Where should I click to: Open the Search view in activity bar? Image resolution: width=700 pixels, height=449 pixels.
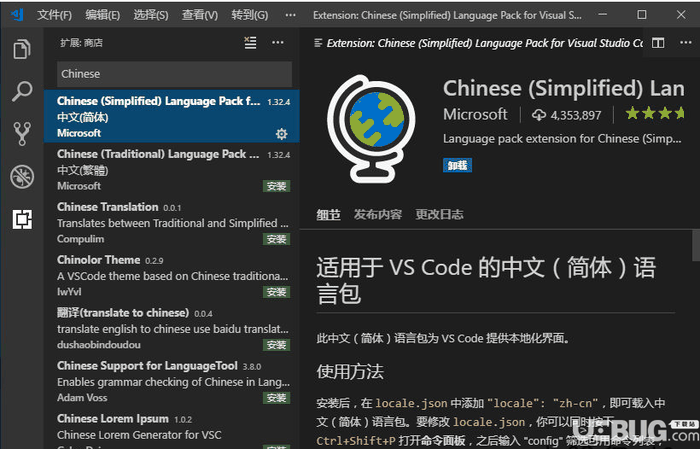point(22,91)
